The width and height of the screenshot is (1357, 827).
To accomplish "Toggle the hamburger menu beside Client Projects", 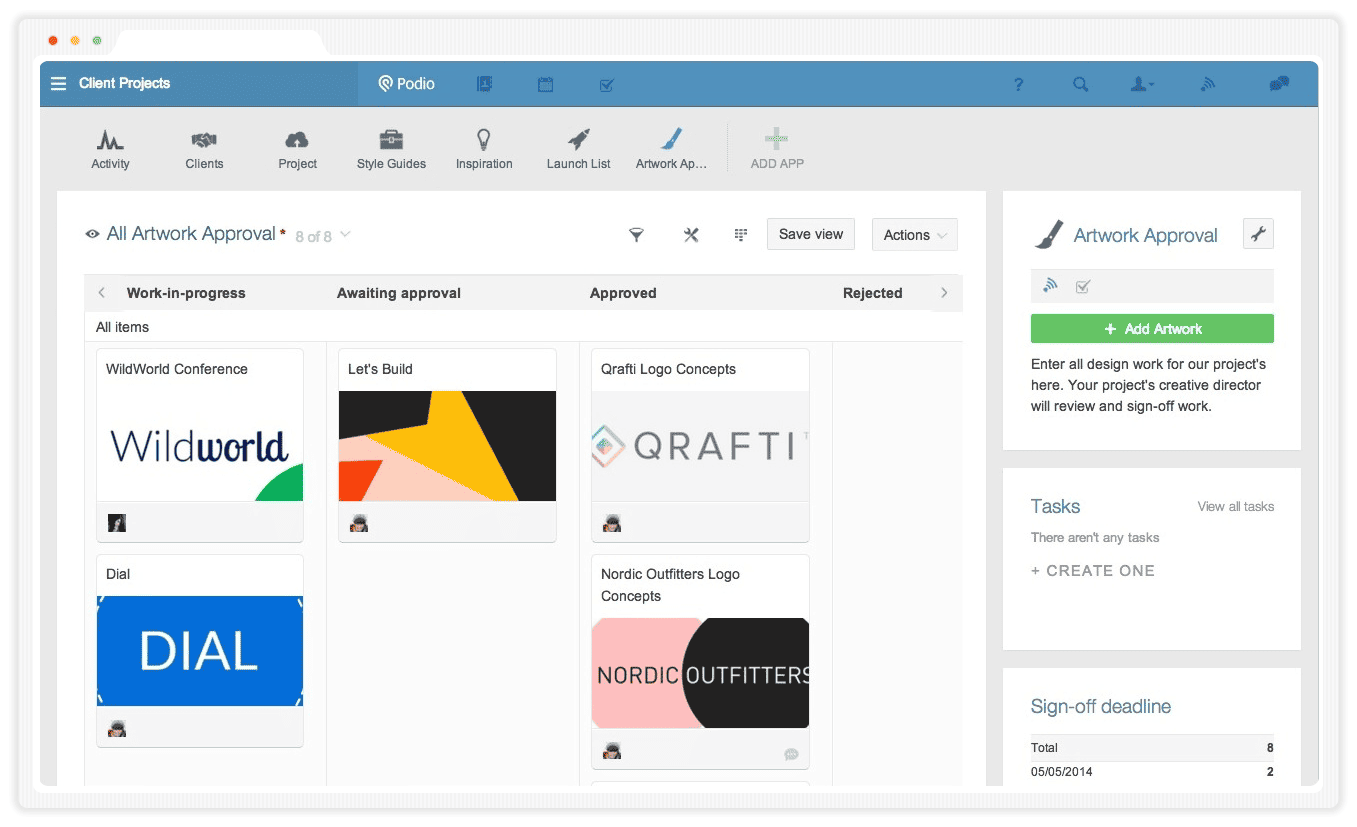I will (58, 84).
